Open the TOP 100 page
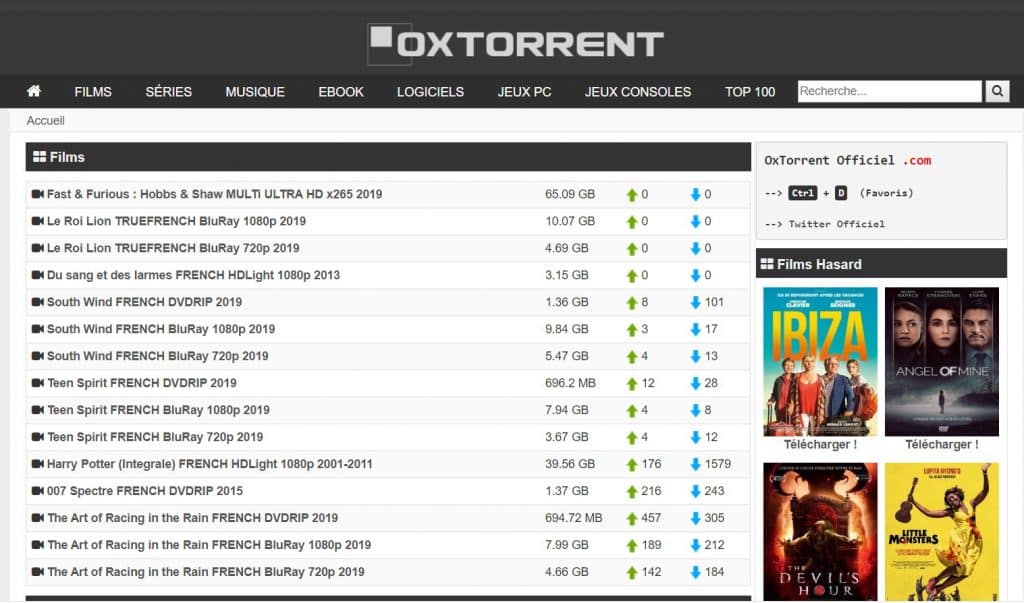The width and height of the screenshot is (1024, 603). pos(750,92)
